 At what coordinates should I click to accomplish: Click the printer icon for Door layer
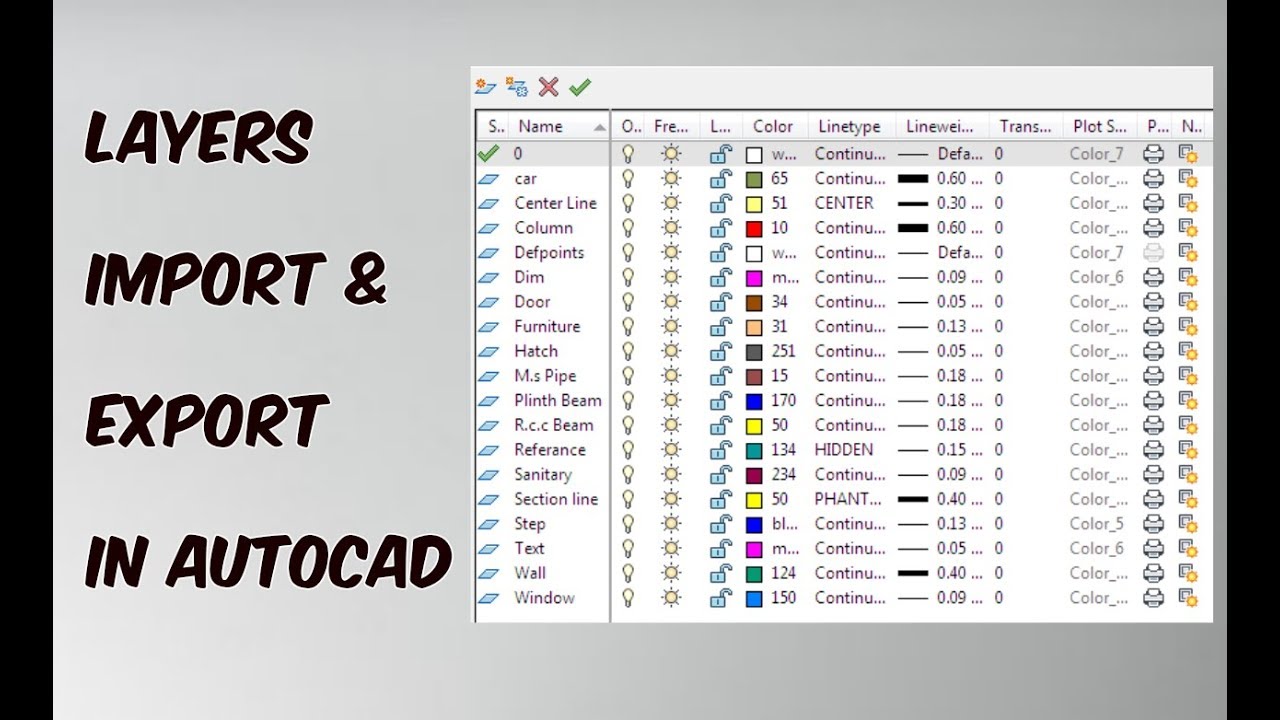pos(1153,302)
